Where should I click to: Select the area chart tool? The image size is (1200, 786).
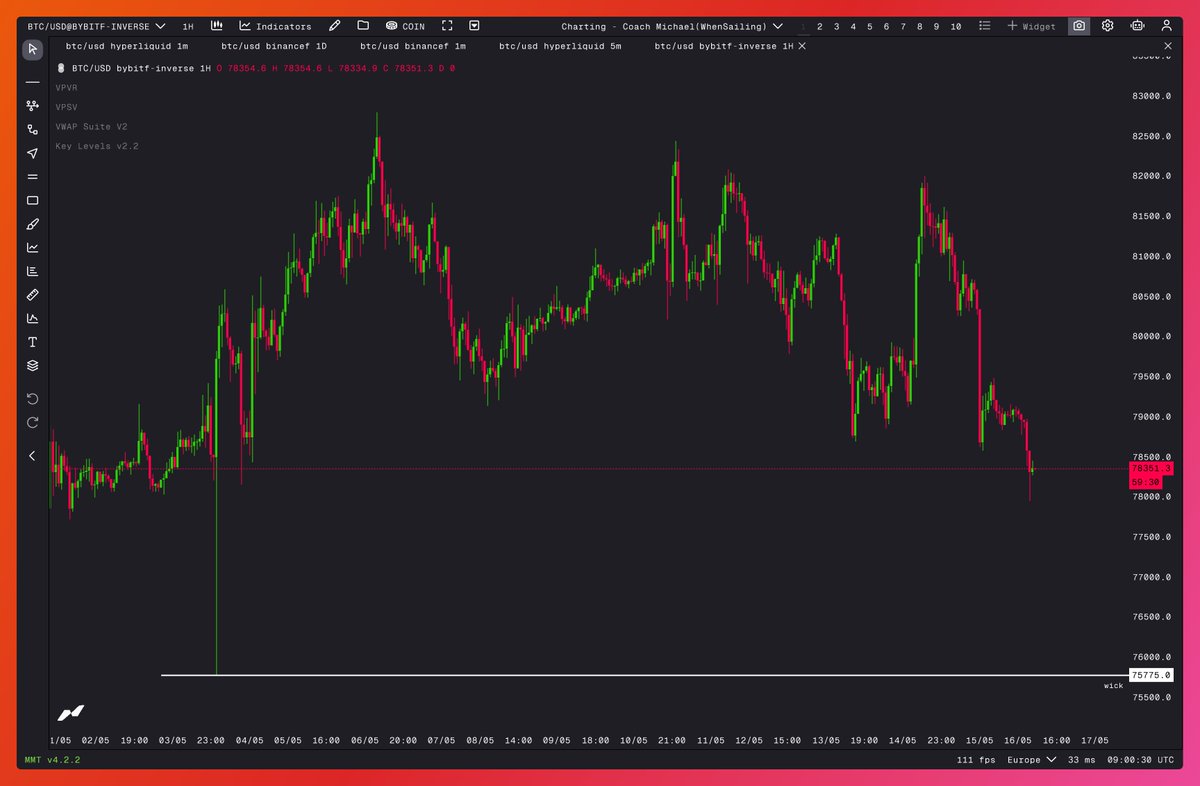[33, 318]
